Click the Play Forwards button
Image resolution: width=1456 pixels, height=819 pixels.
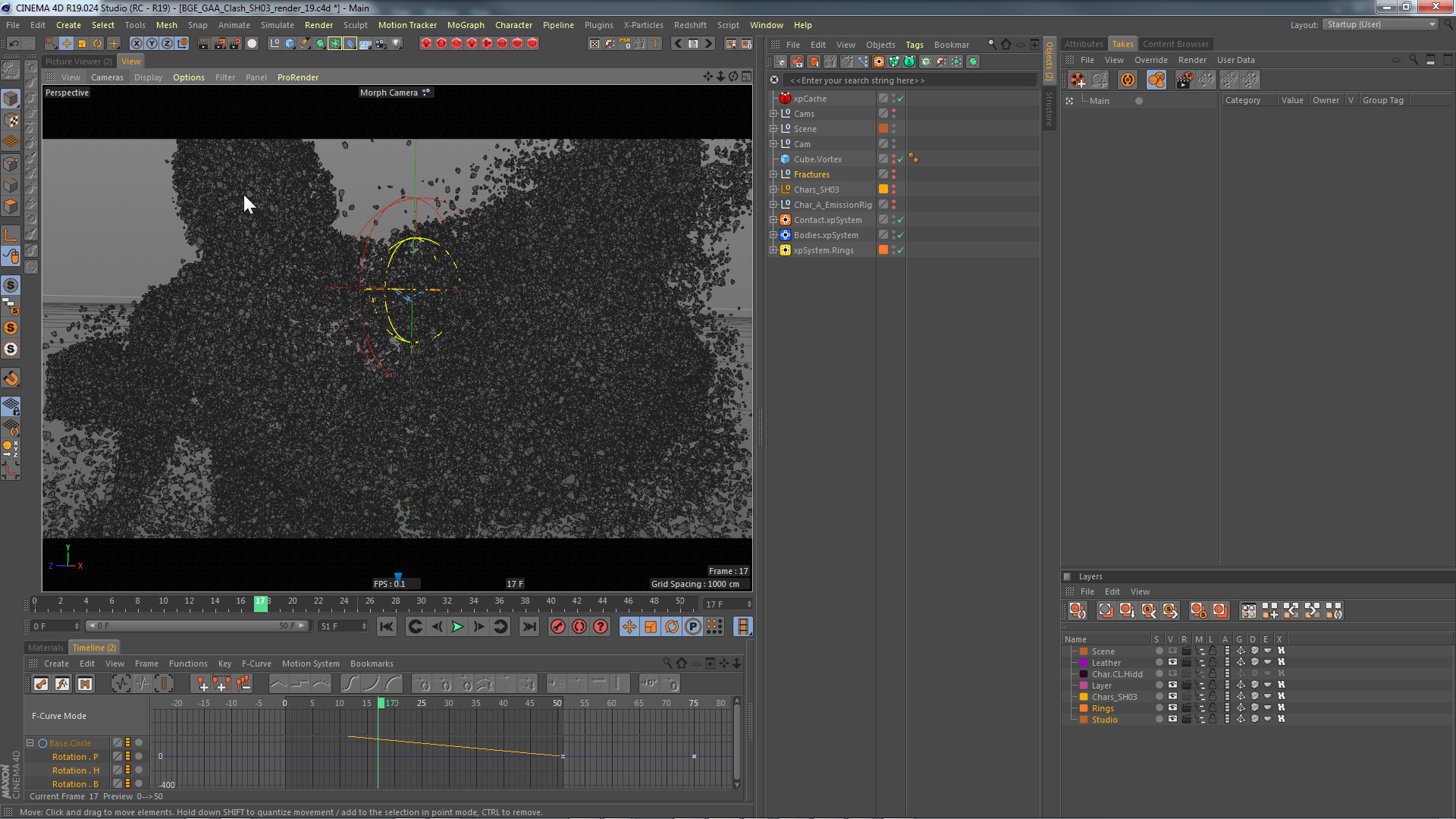(x=457, y=626)
